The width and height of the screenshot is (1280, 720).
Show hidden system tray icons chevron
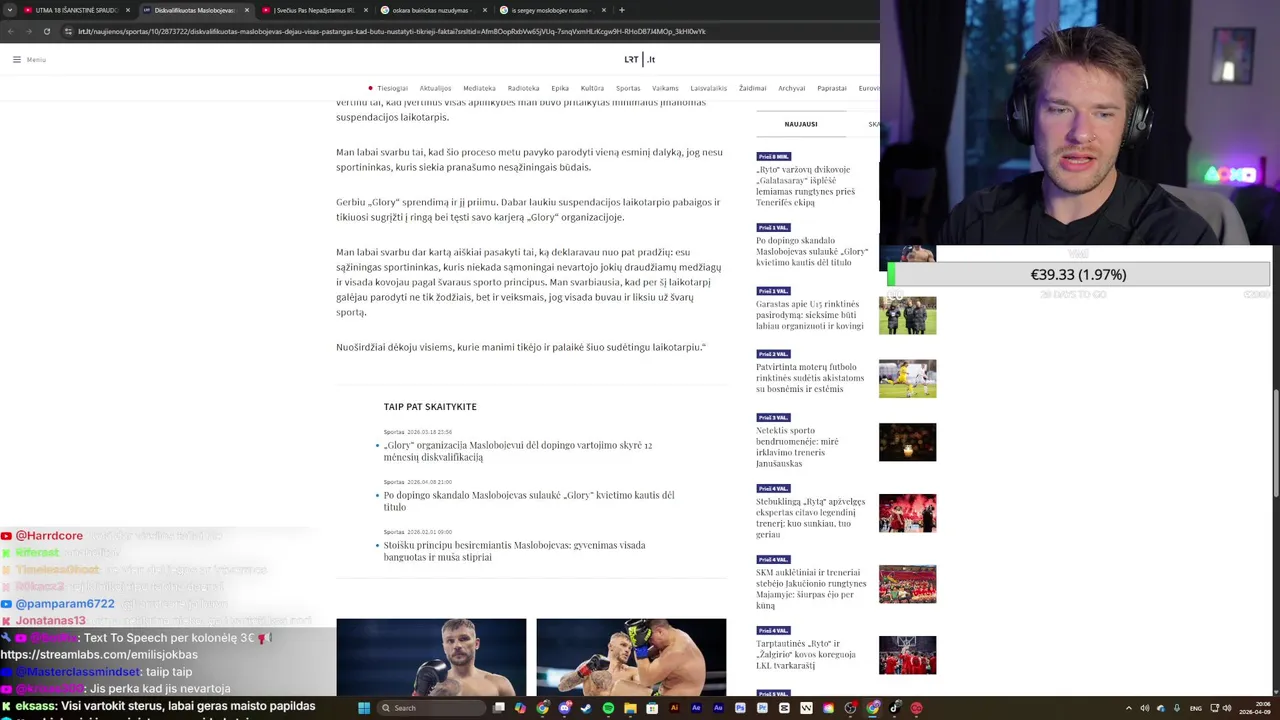coord(1129,708)
